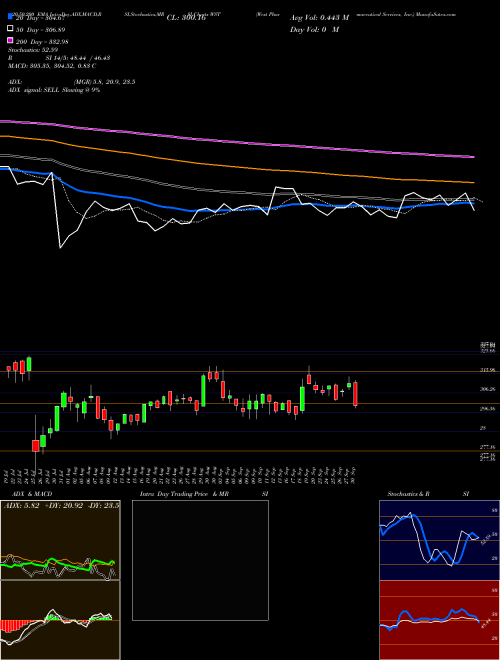Click the ADX '(MGR) 5.8, 20.9, 23.5' values
This screenshot has height=660, width=500.
coord(104,82)
